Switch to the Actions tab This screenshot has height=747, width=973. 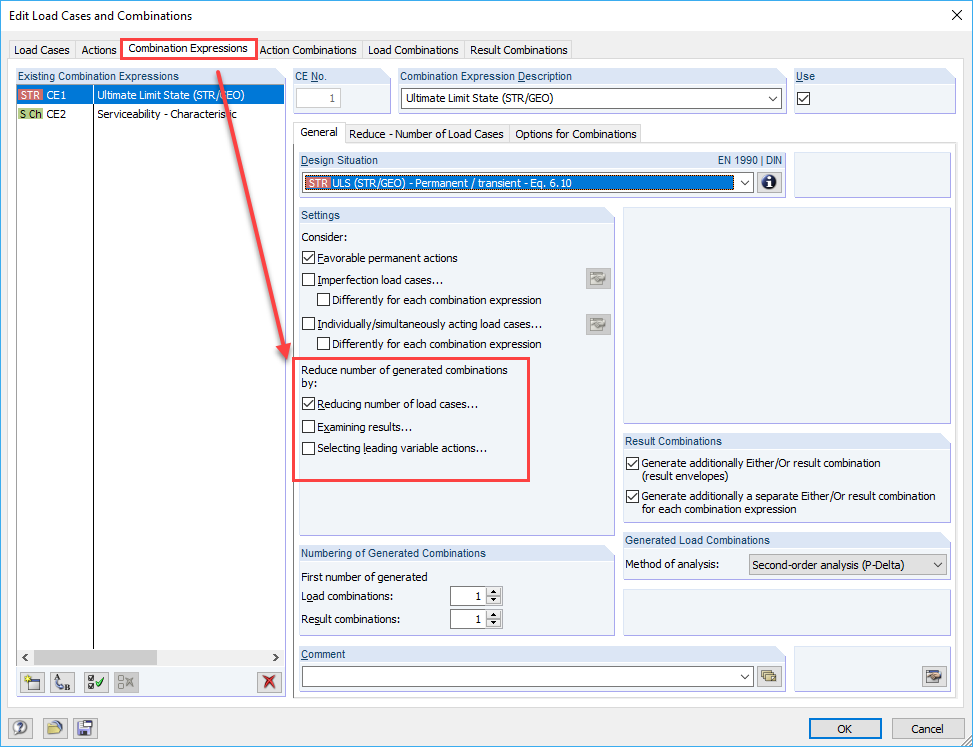(x=99, y=50)
